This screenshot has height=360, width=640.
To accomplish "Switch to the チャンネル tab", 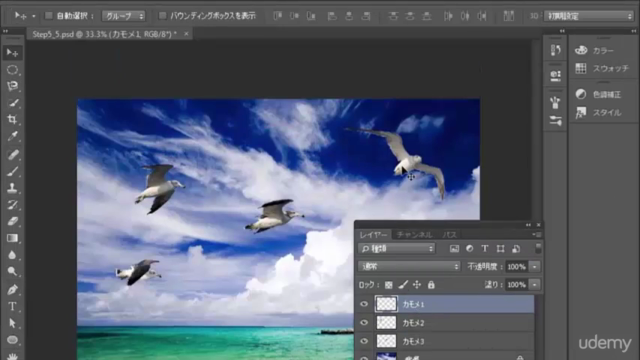I will (x=414, y=235).
